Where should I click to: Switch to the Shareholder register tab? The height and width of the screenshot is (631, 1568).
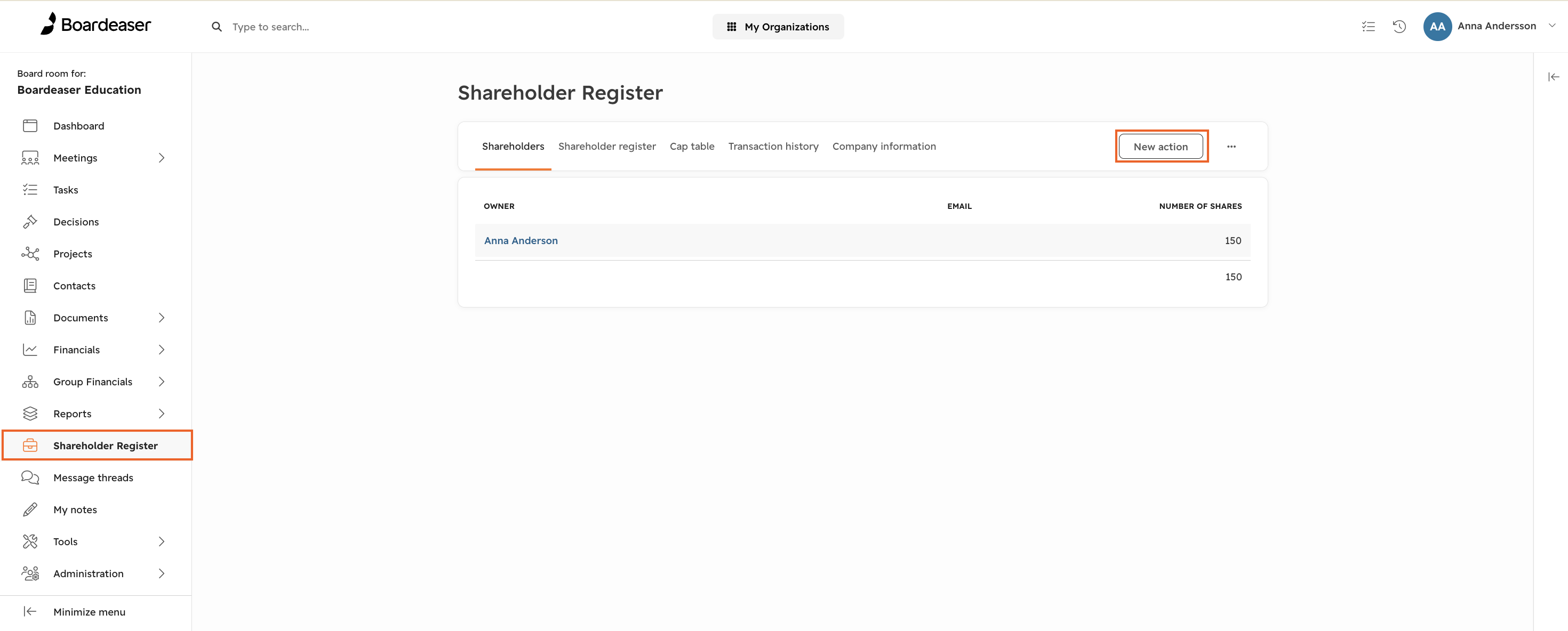click(607, 147)
